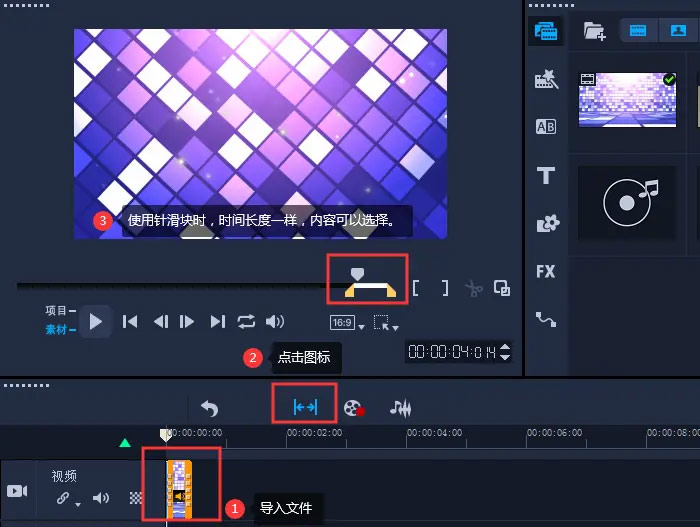Image resolution: width=700 pixels, height=527 pixels.
Task: Open the Instant Project templates panel
Action: 546,79
